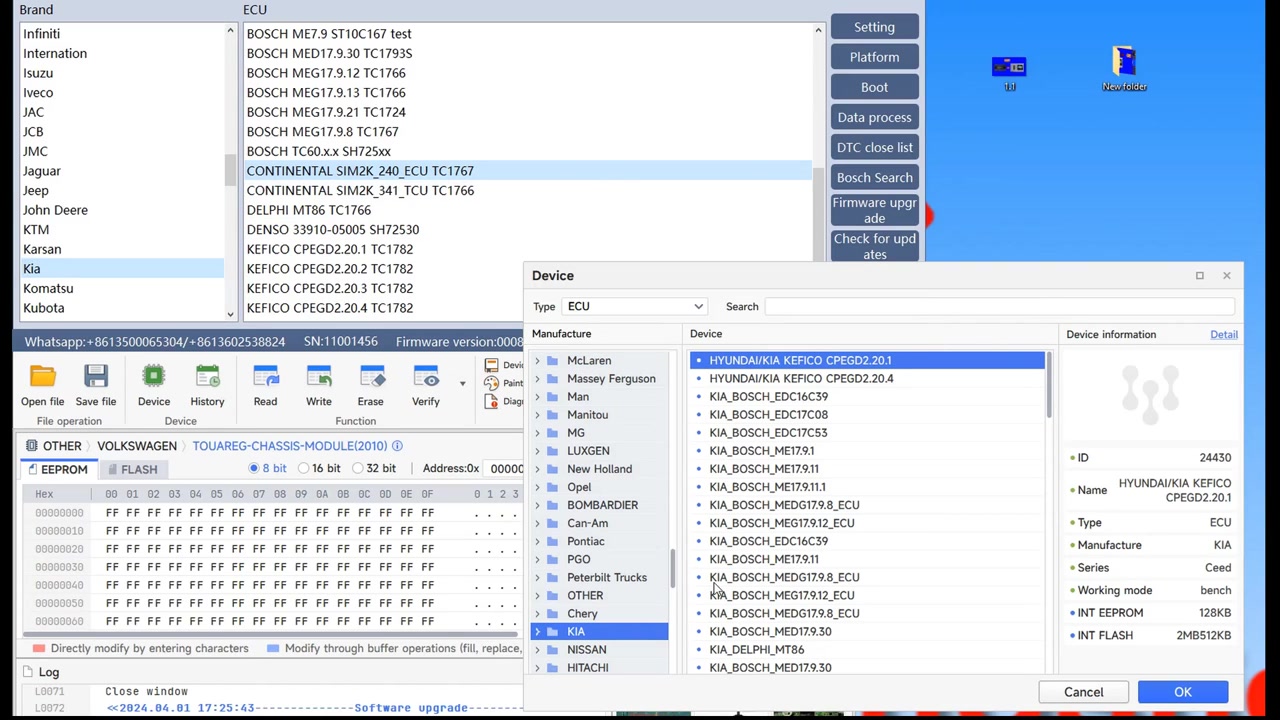Click the NISSAN folder icon in Manufacture tree
This screenshot has width=1280, height=720.
(x=552, y=650)
